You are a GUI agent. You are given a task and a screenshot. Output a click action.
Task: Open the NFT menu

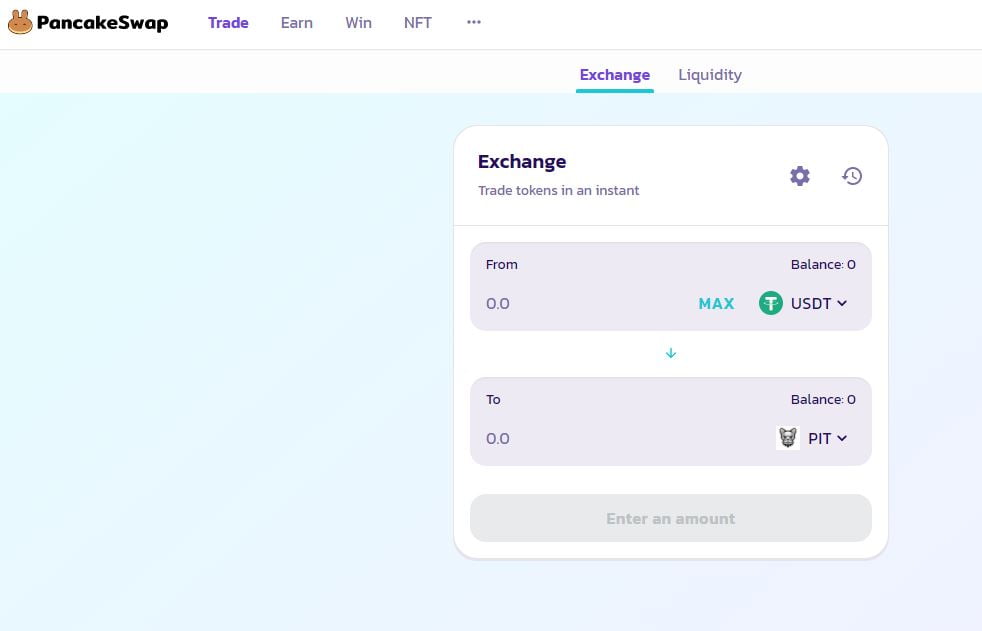pyautogui.click(x=418, y=22)
